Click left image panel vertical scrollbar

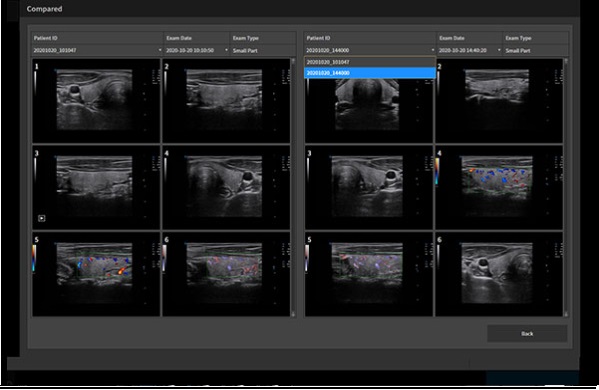(293, 187)
